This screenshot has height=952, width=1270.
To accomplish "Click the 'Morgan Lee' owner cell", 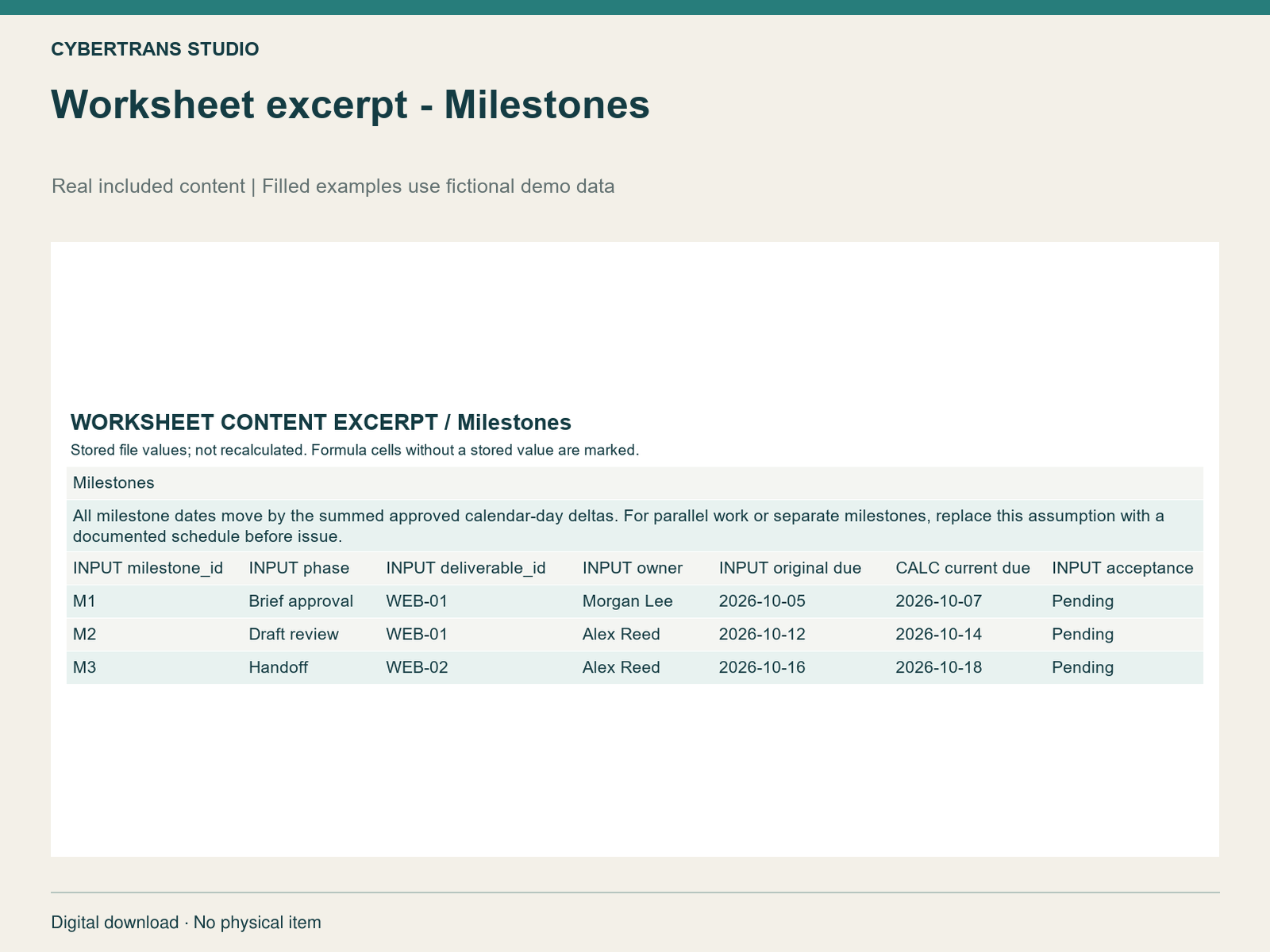I will coord(627,601).
